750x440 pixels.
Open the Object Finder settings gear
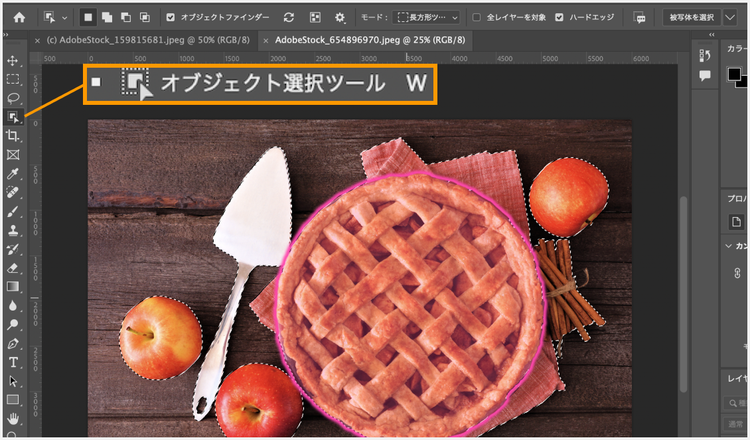(340, 17)
